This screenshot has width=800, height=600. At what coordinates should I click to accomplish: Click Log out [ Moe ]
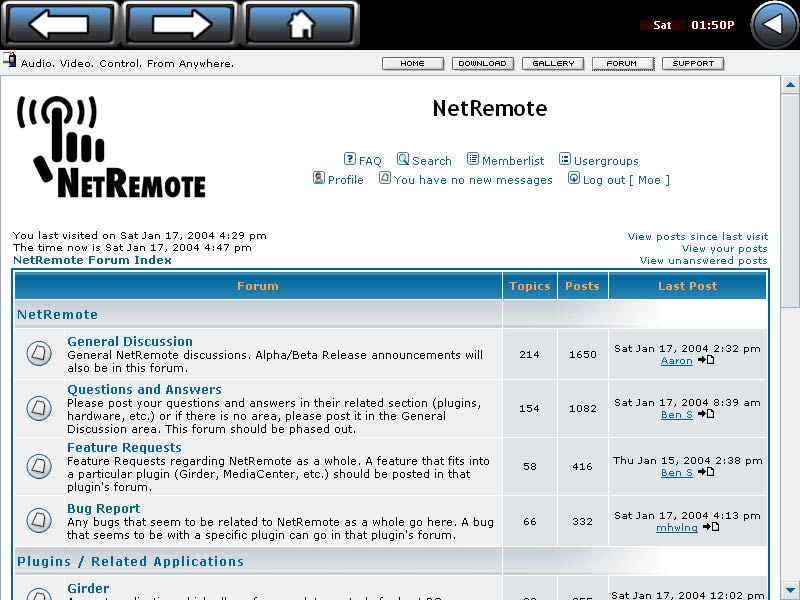626,180
